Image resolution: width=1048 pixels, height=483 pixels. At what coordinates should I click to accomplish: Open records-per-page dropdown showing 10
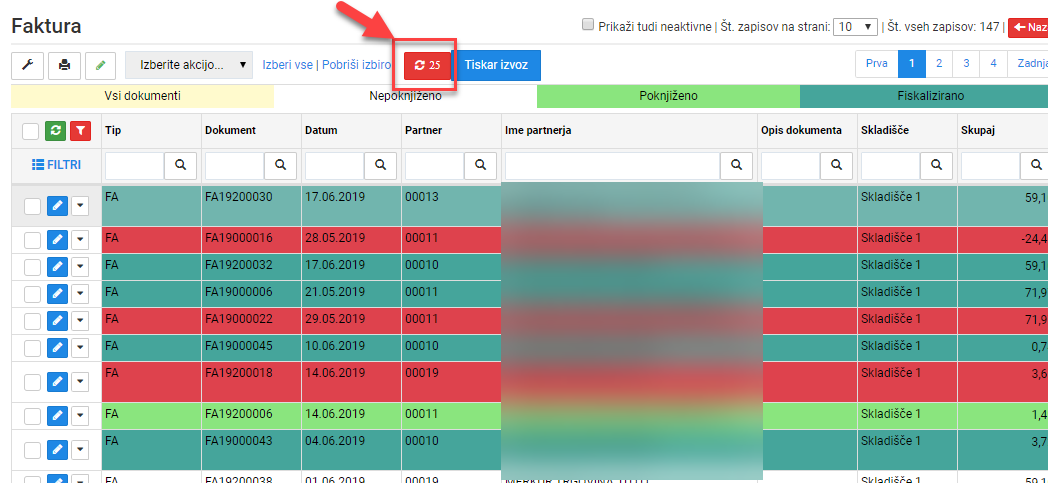tap(856, 26)
